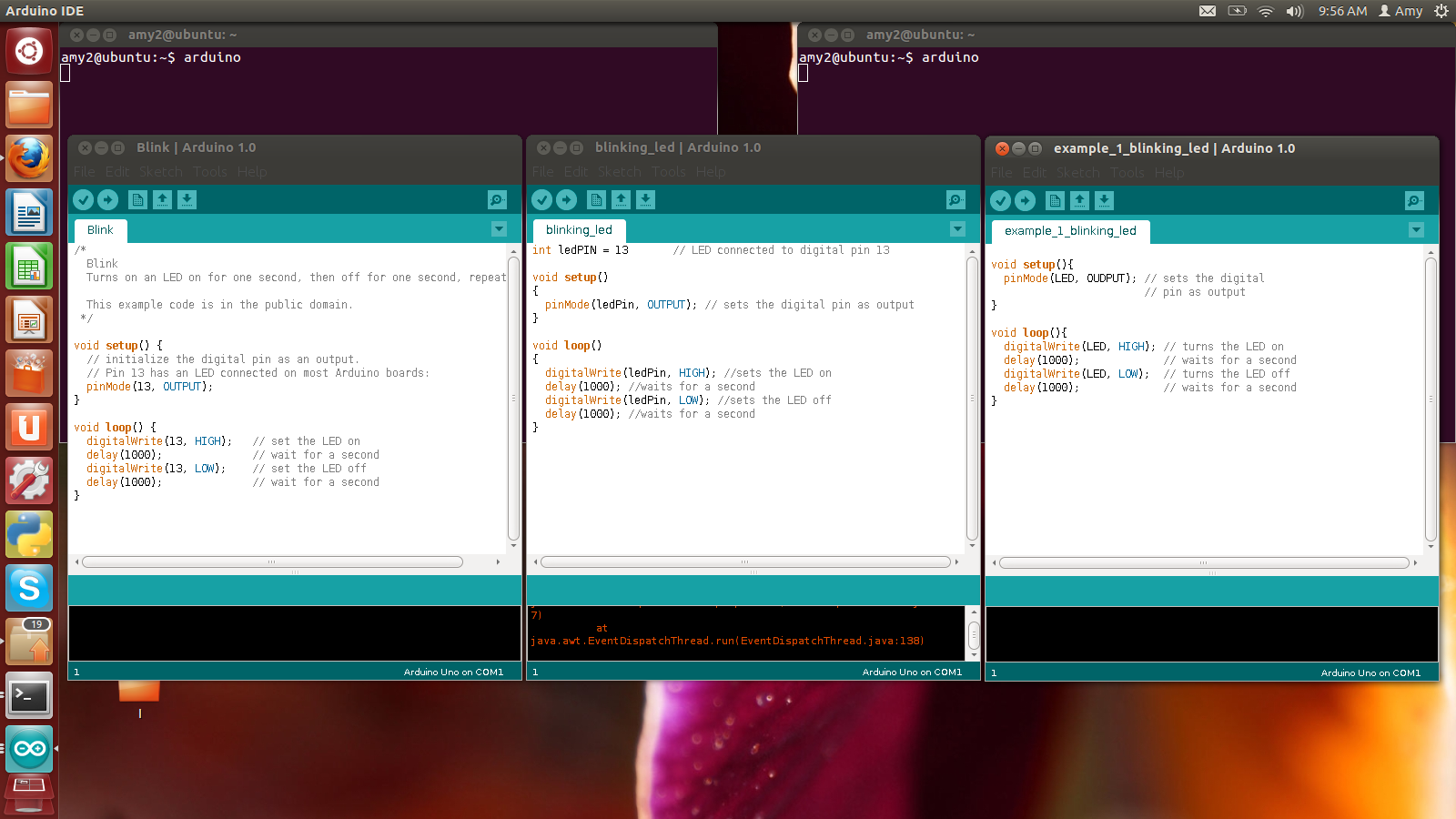Click EventDispatchThread error line in console

(727, 641)
